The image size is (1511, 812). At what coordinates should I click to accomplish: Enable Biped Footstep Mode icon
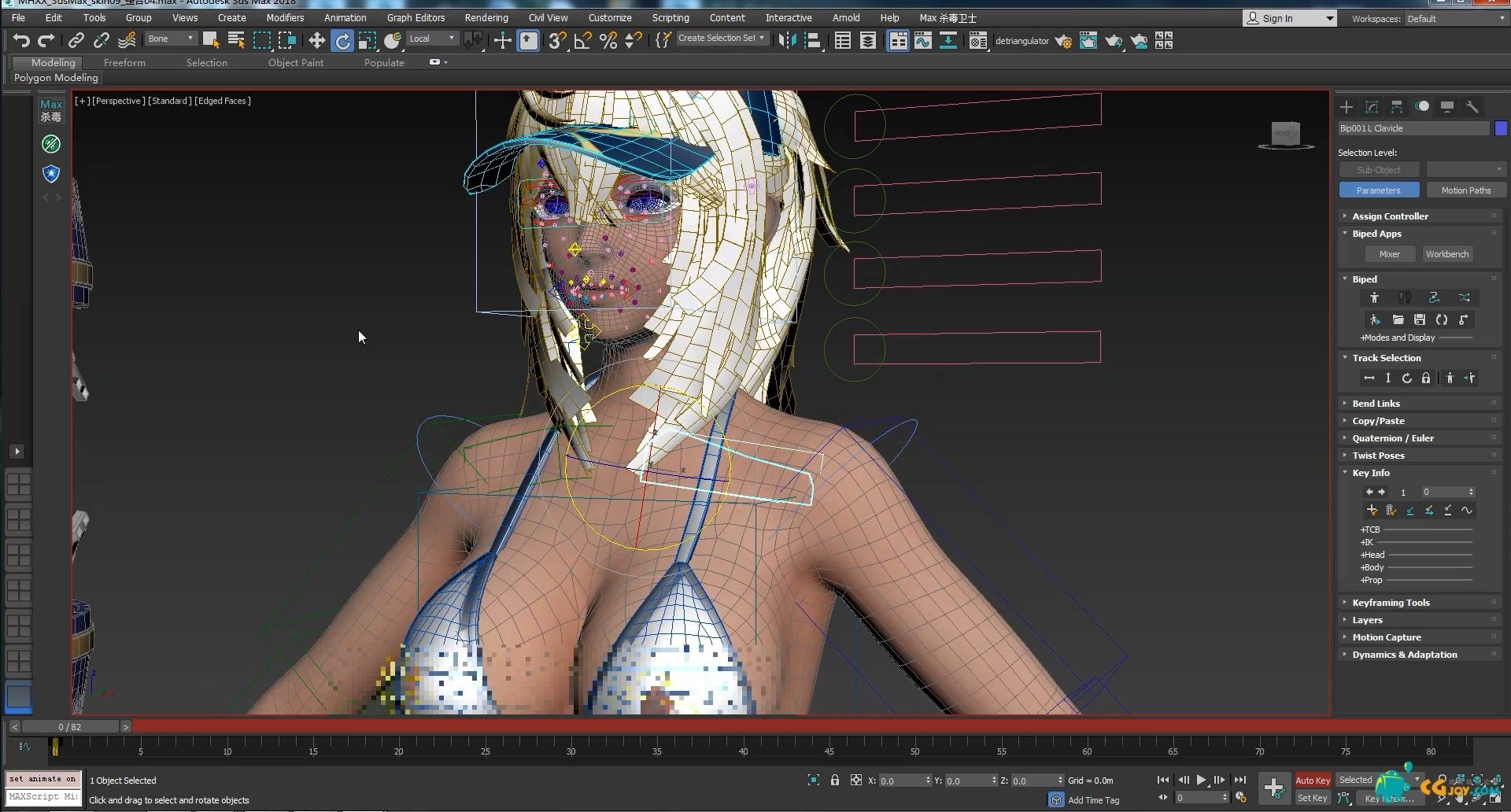click(x=1404, y=297)
